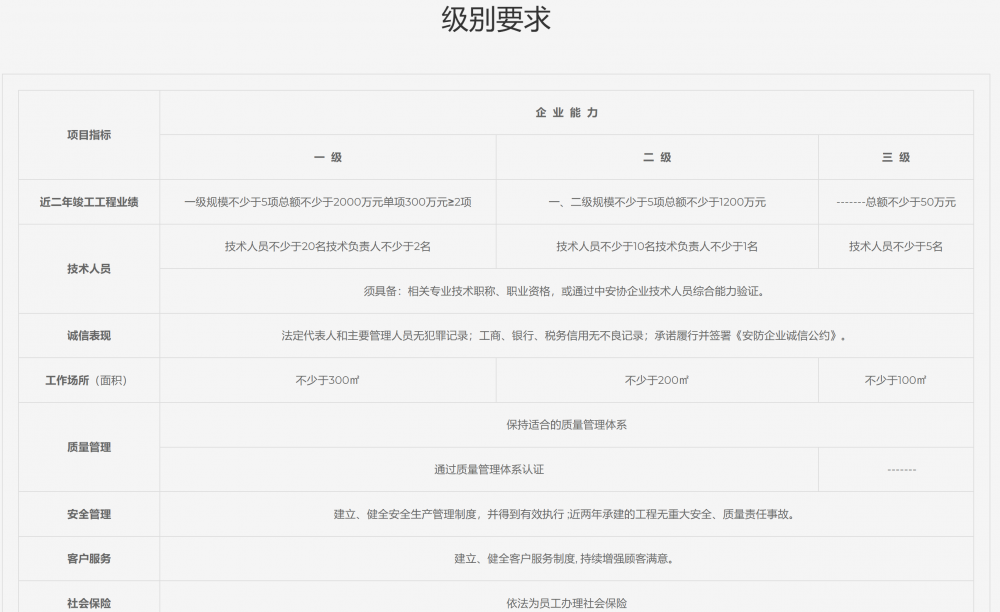Select the 二级 column header
This screenshot has height=612, width=1000.
point(657,158)
